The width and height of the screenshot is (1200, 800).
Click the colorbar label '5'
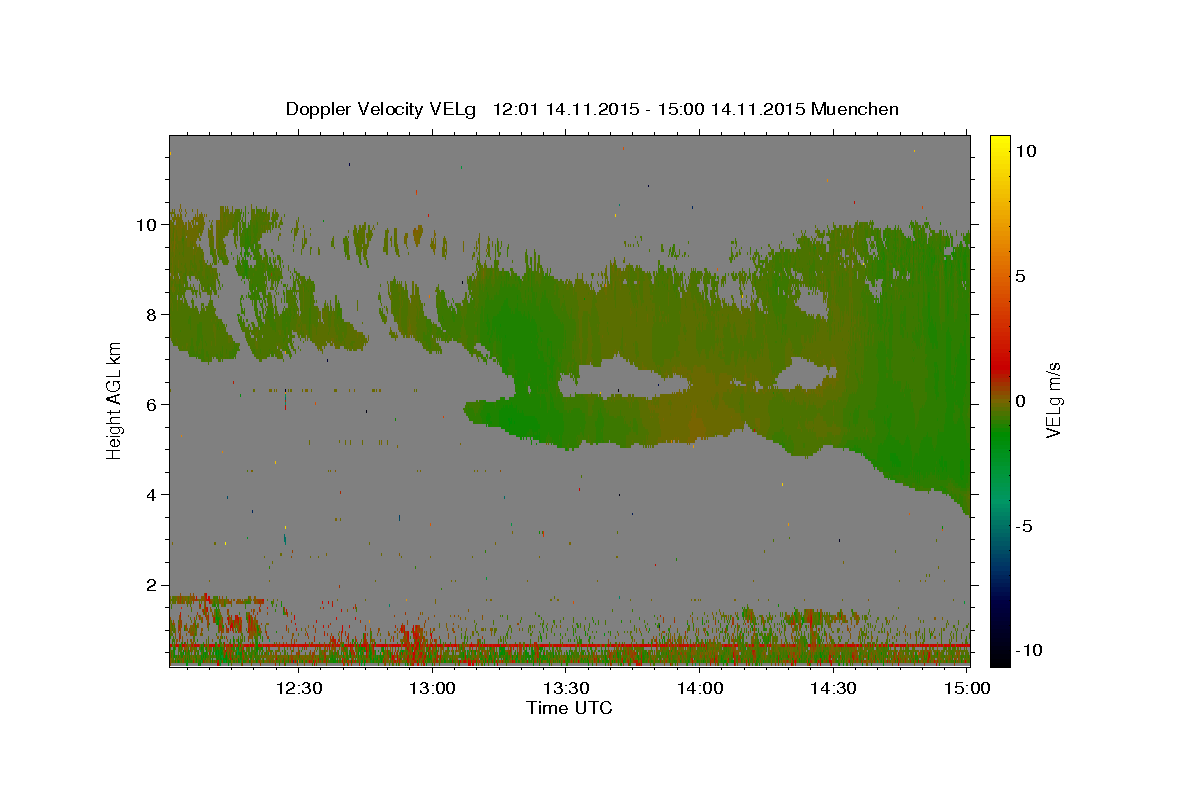pos(1021,276)
